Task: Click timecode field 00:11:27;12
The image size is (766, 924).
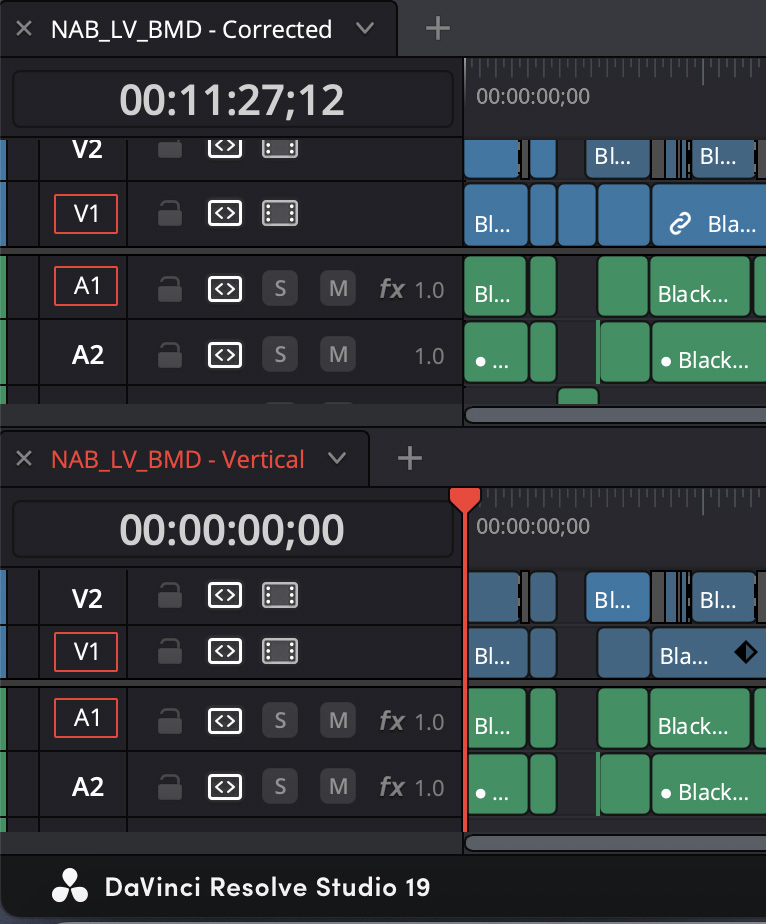Action: pos(232,100)
